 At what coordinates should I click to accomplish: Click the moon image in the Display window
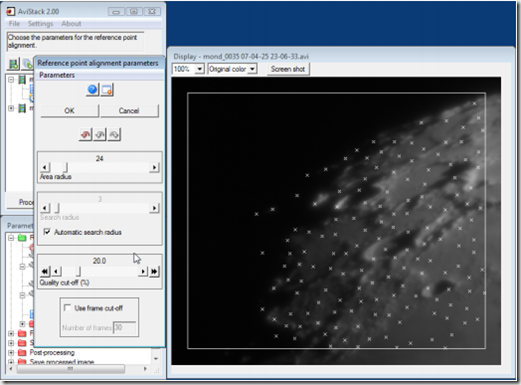click(336, 221)
